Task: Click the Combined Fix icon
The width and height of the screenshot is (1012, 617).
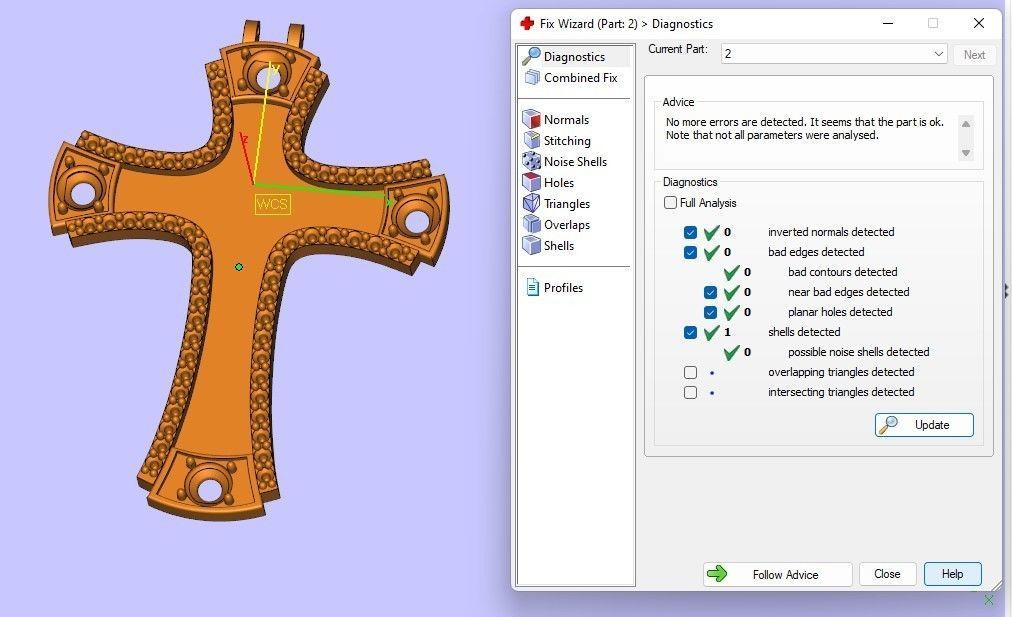Action: [x=532, y=77]
